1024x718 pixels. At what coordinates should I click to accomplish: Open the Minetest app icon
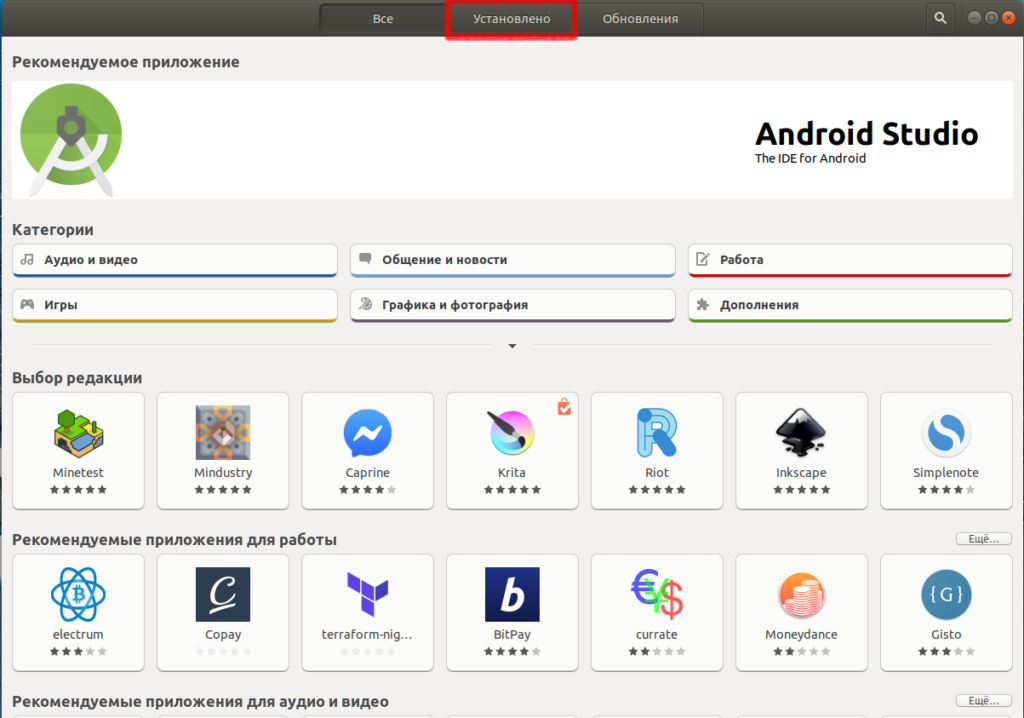(x=78, y=432)
